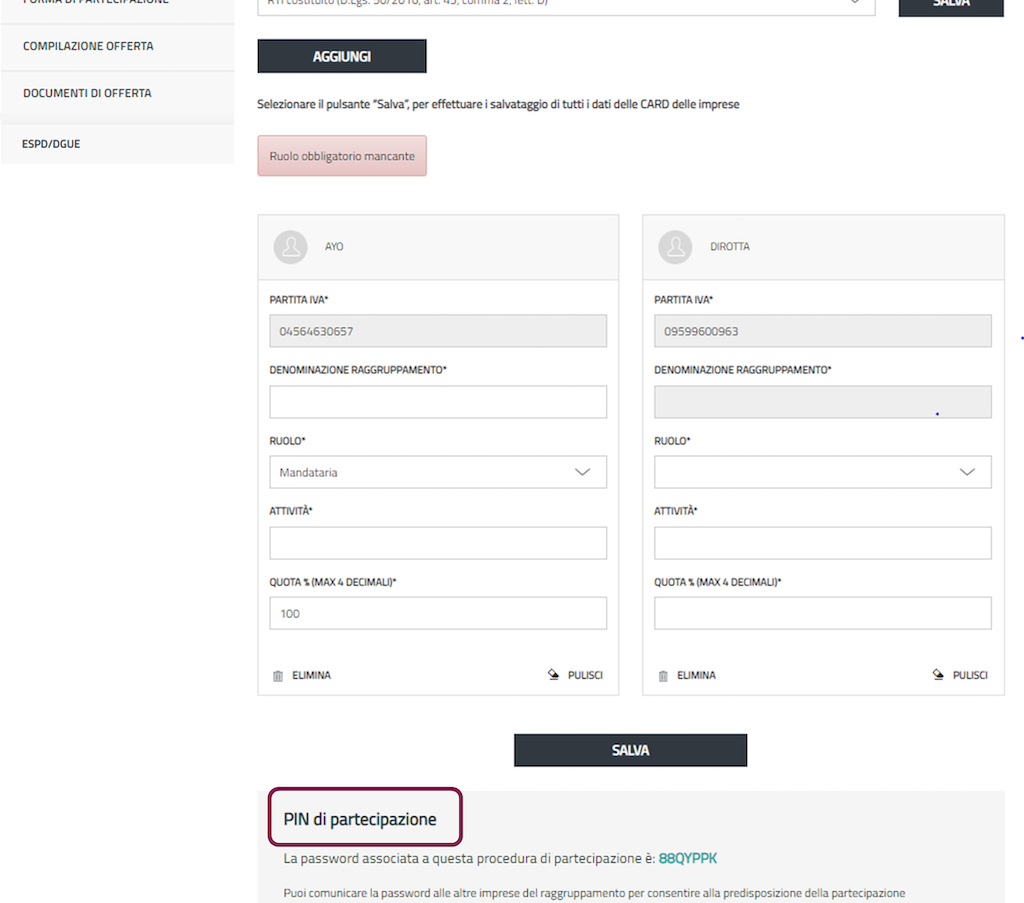1024x903 pixels.
Task: Click eraser icon on DIROTTA card
Action: [938, 675]
